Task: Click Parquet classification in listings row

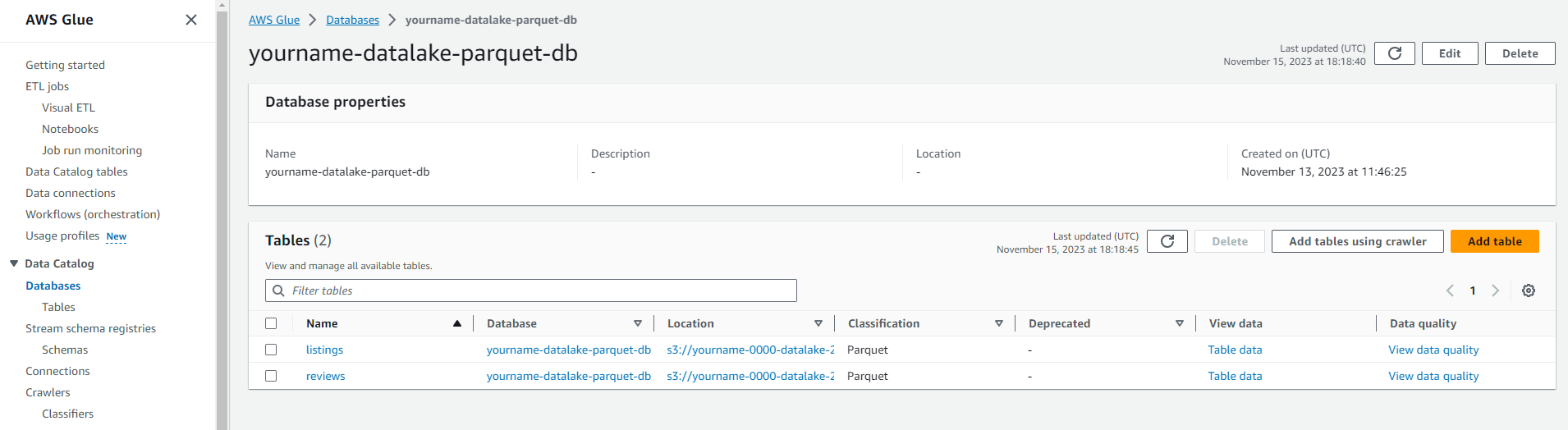Action: point(868,350)
